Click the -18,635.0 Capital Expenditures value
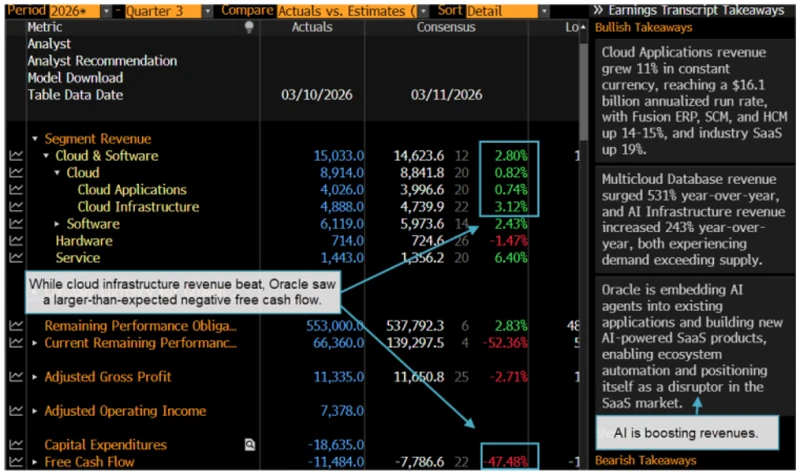Screen dimensions: 800x472 tap(336, 445)
